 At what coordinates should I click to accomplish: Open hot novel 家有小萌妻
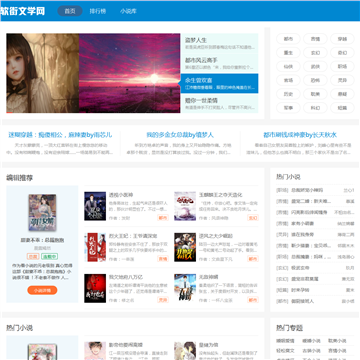[x=302, y=223]
